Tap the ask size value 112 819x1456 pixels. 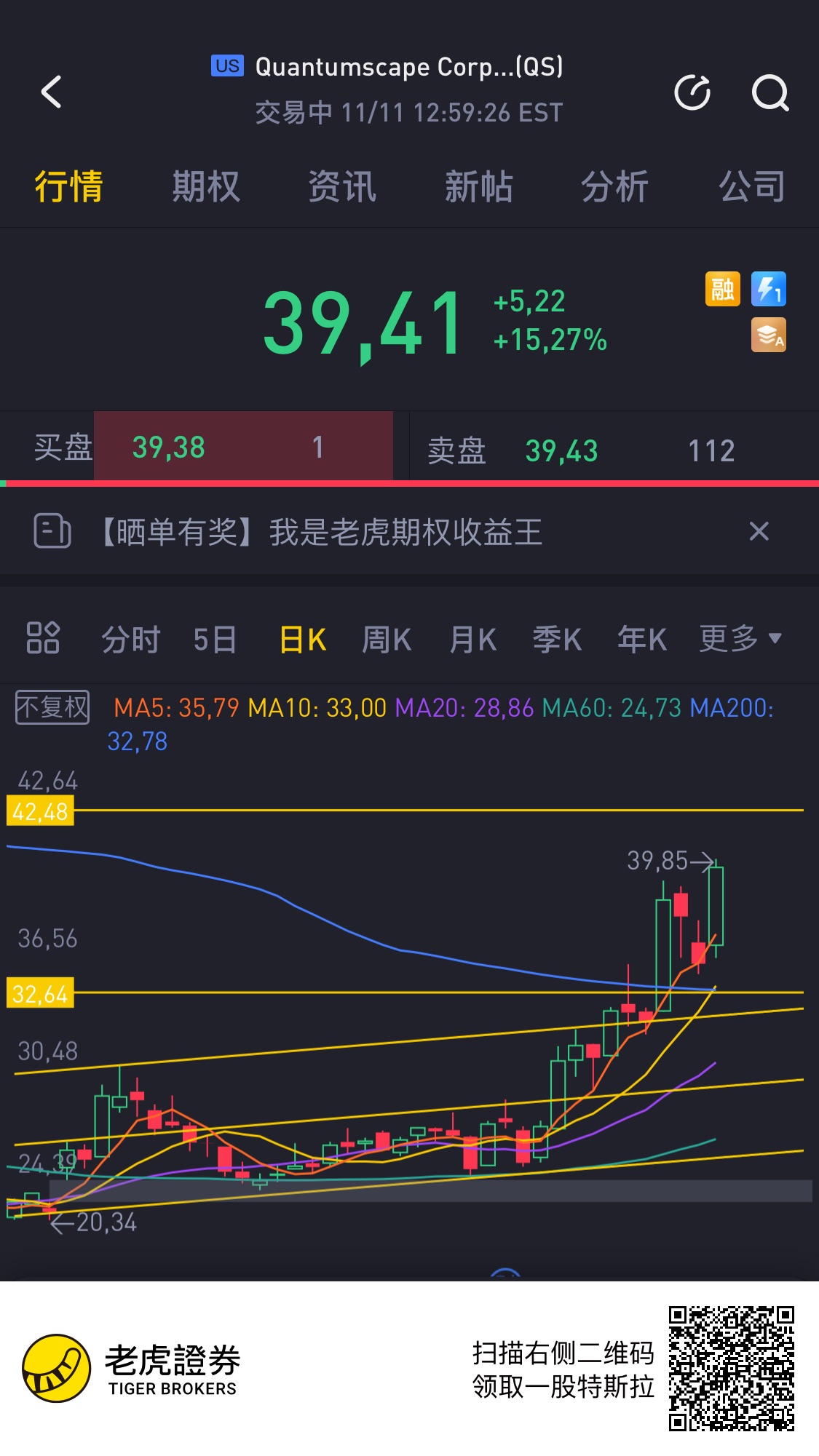pos(711,451)
